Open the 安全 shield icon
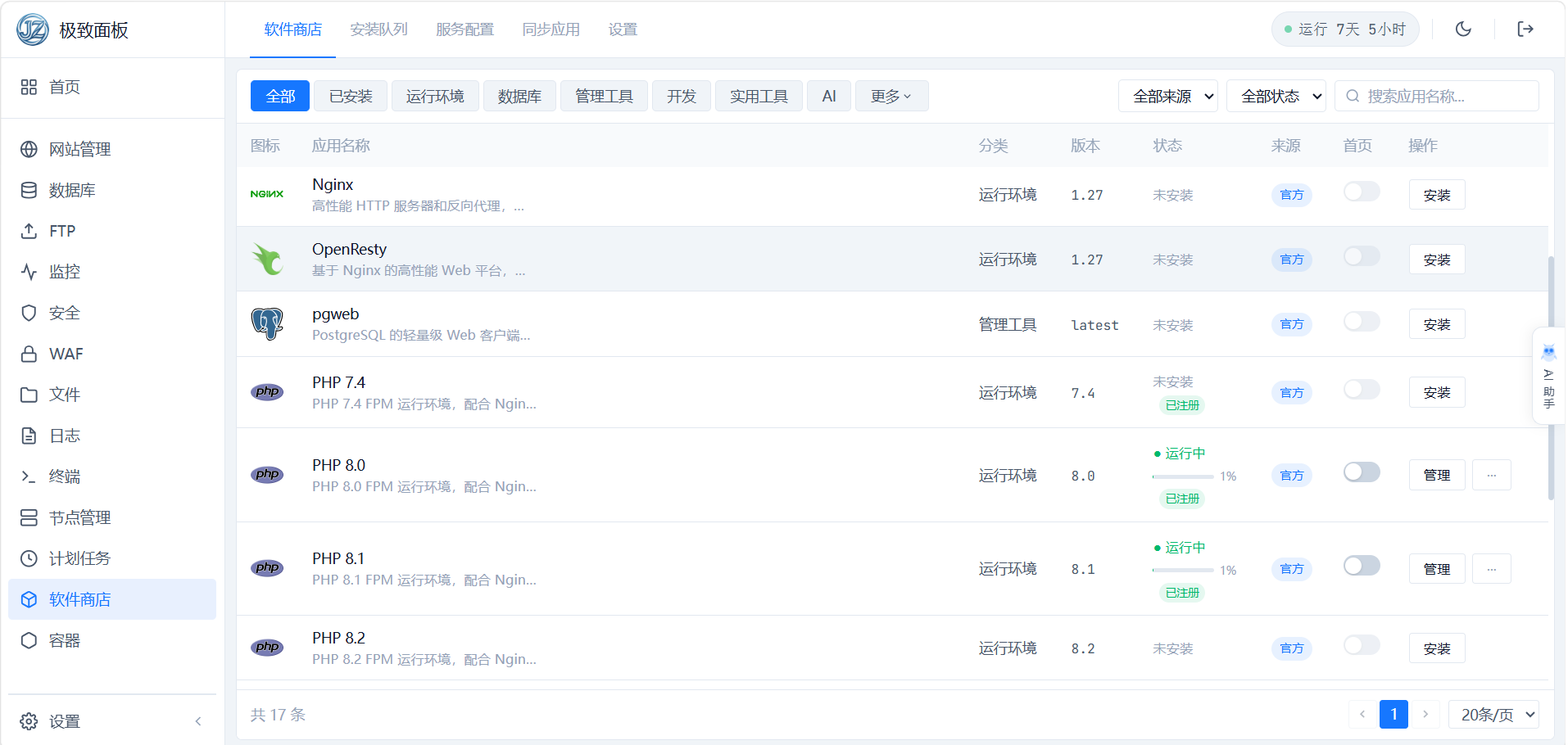1568x745 pixels. [29, 313]
